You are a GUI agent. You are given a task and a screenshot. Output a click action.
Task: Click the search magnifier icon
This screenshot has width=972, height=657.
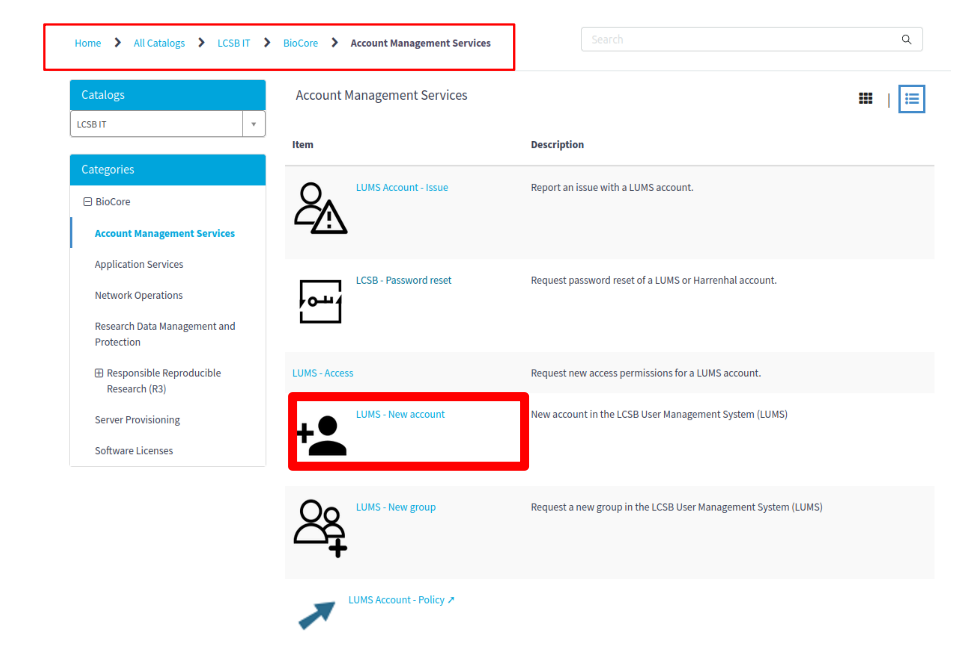[x=906, y=40]
